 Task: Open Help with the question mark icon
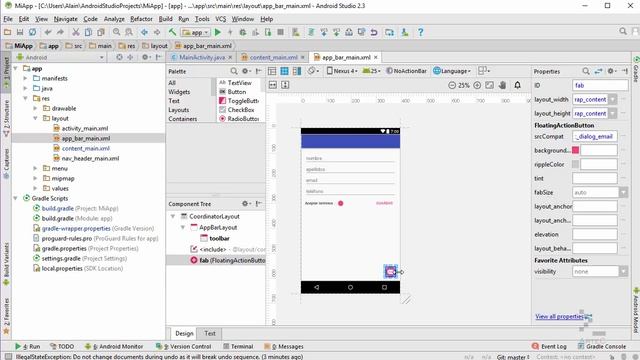(420, 32)
